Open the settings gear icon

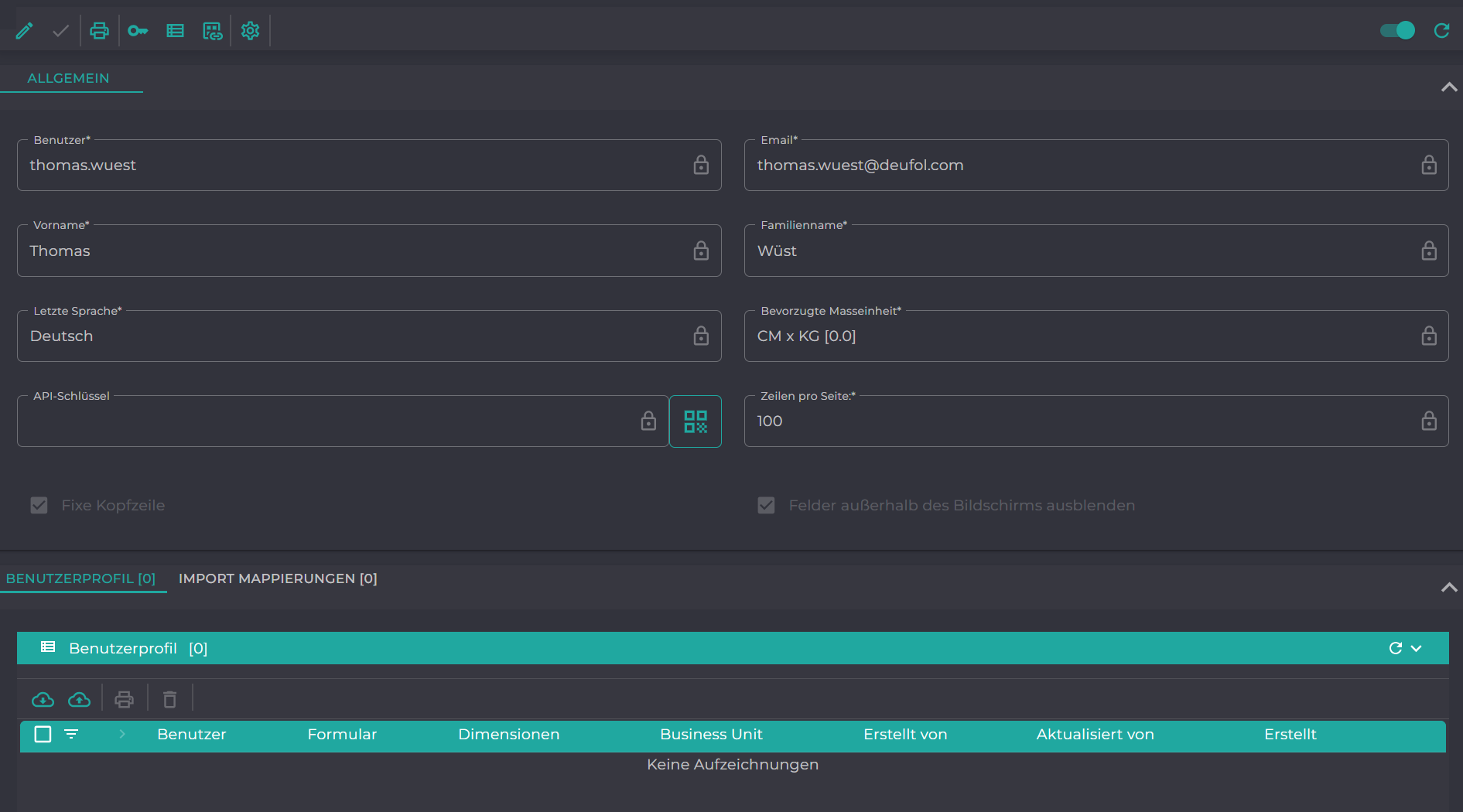click(x=250, y=30)
